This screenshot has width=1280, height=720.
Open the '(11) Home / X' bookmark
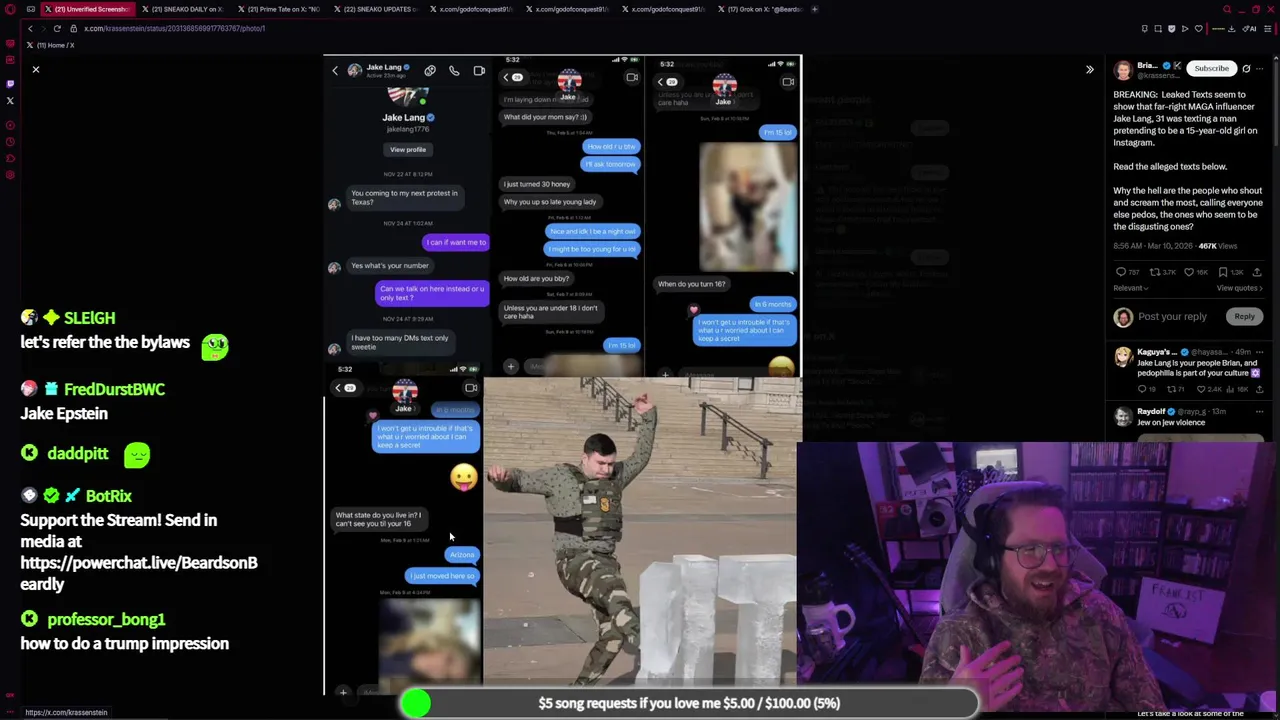pos(51,45)
